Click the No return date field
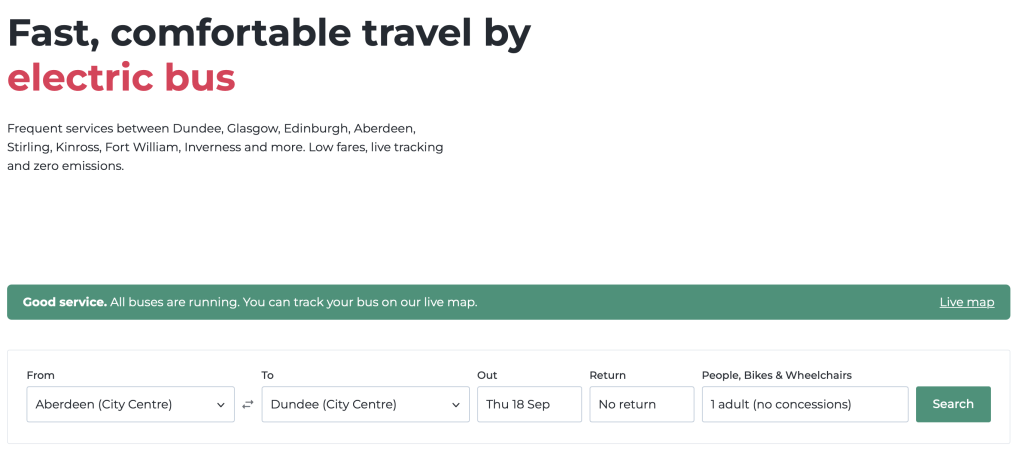 point(641,405)
